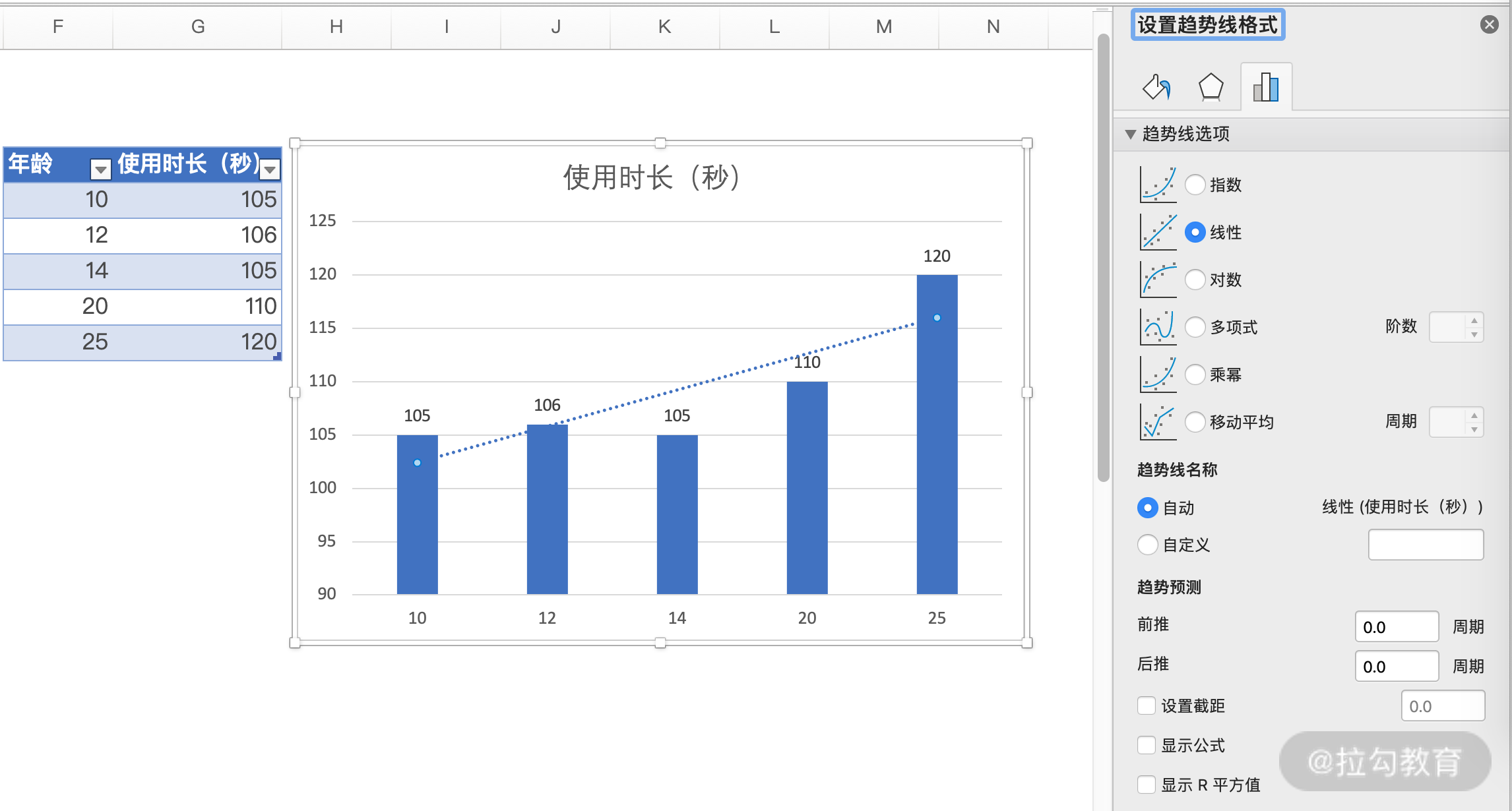Open the Effects pentagon tab
Image resolution: width=1512 pixels, height=811 pixels.
(x=1211, y=87)
